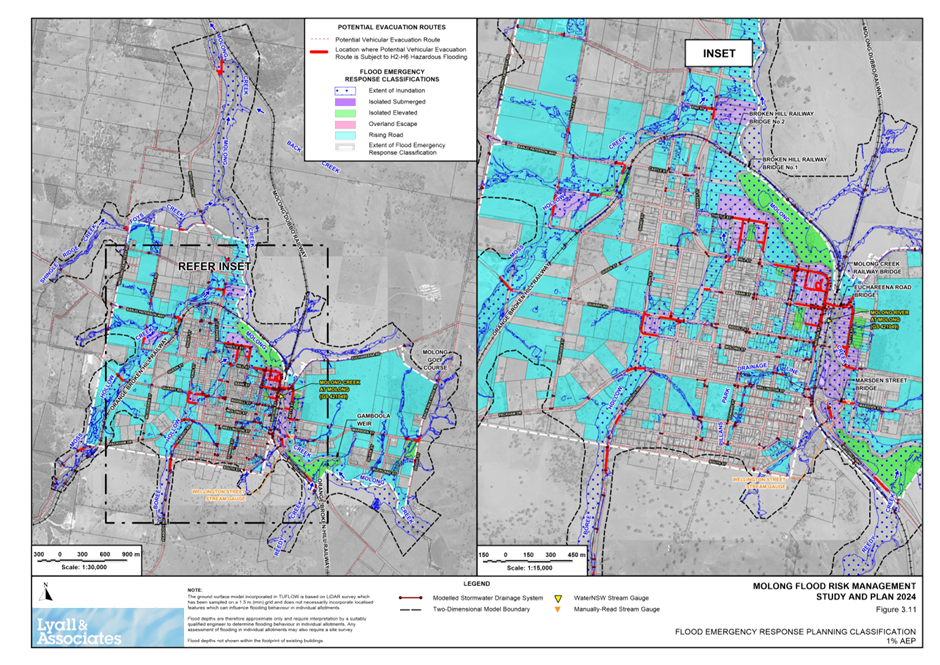Click 'Scale: 1:30,000' text
The image size is (940, 665).
[x=84, y=567]
